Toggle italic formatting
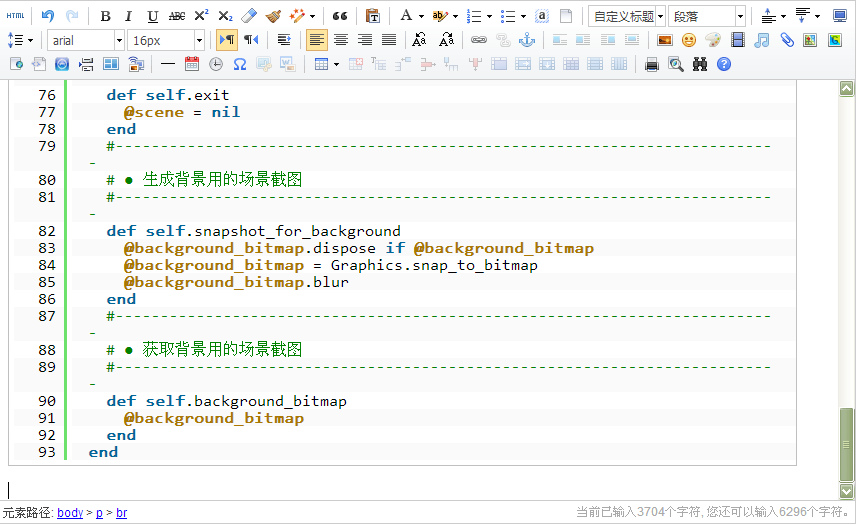This screenshot has height=525, width=859. click(x=129, y=16)
